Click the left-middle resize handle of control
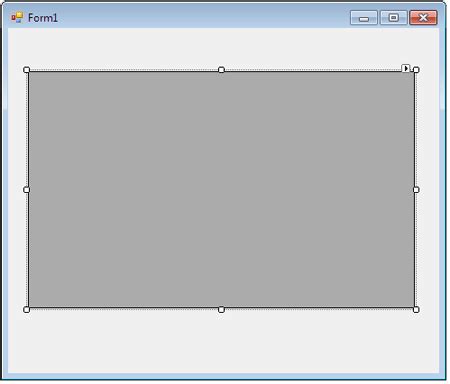This screenshot has height=384, width=450. (x=27, y=190)
